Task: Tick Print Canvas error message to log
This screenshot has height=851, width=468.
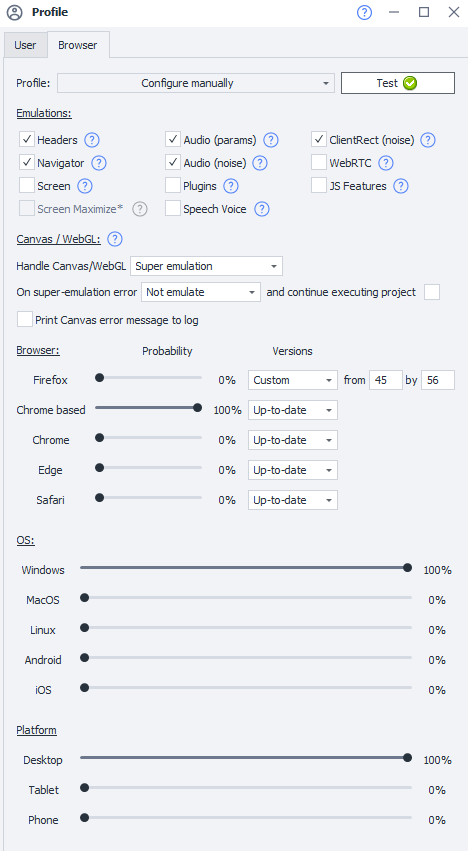Action: pos(25,319)
